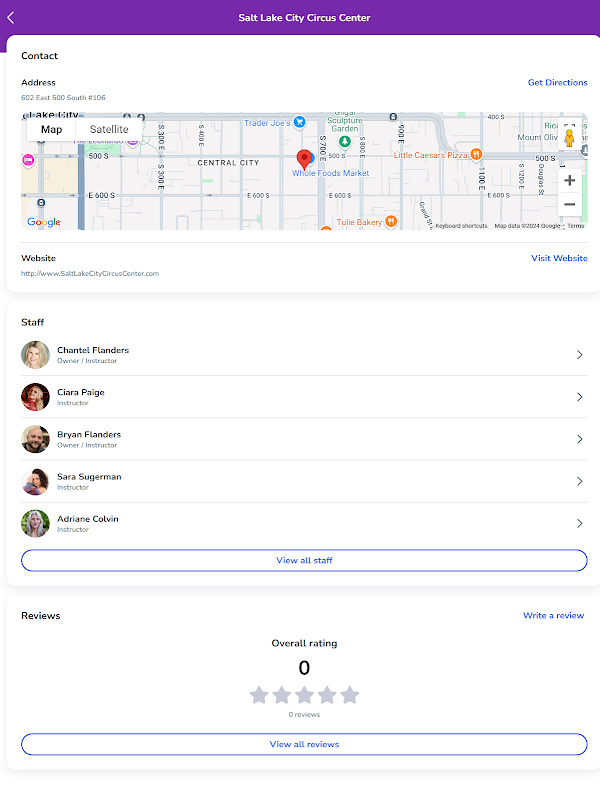The height and width of the screenshot is (800, 600).
Task: Click the fifth rating star
Action: [x=350, y=695]
